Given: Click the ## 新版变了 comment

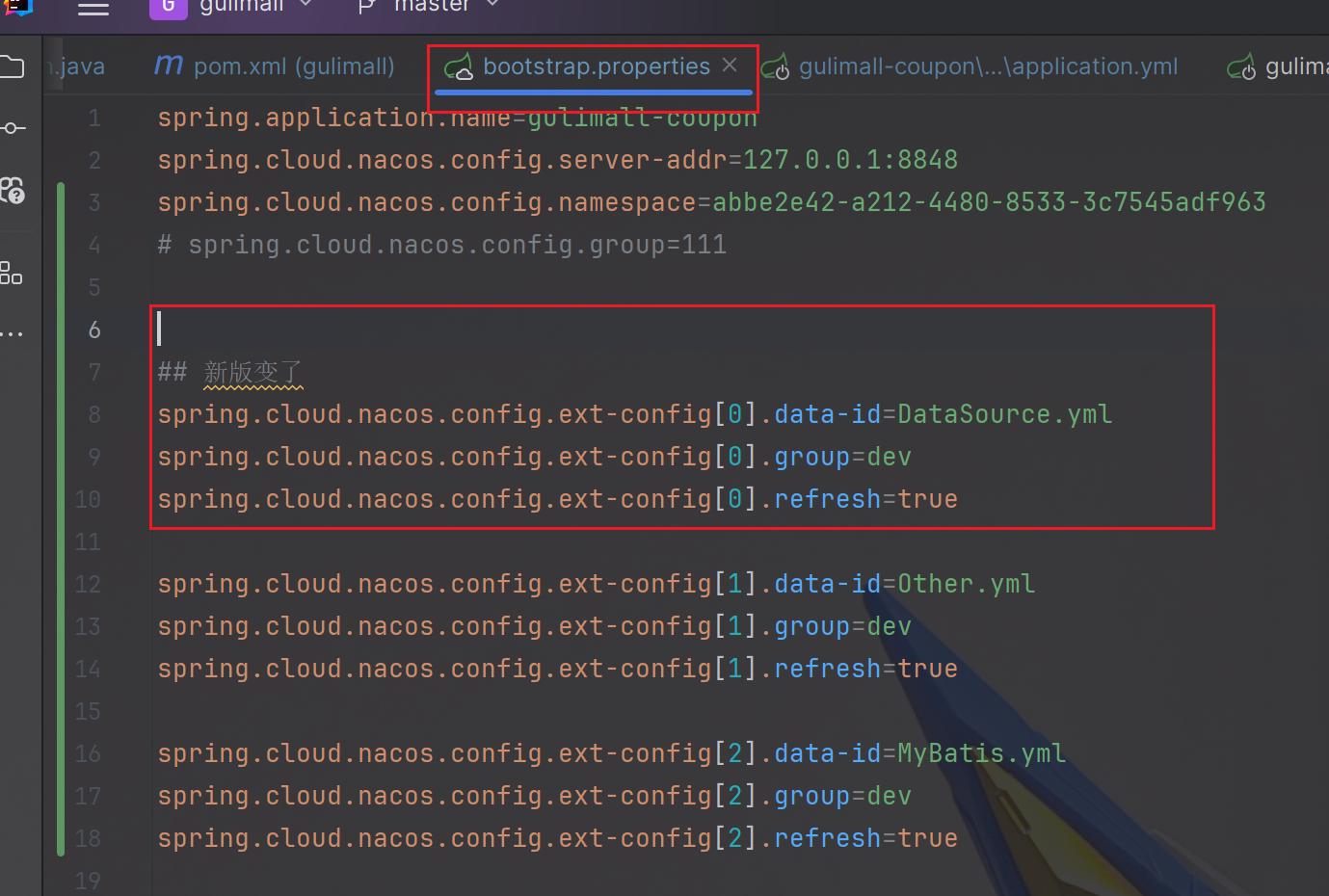Looking at the screenshot, I should click(x=230, y=372).
